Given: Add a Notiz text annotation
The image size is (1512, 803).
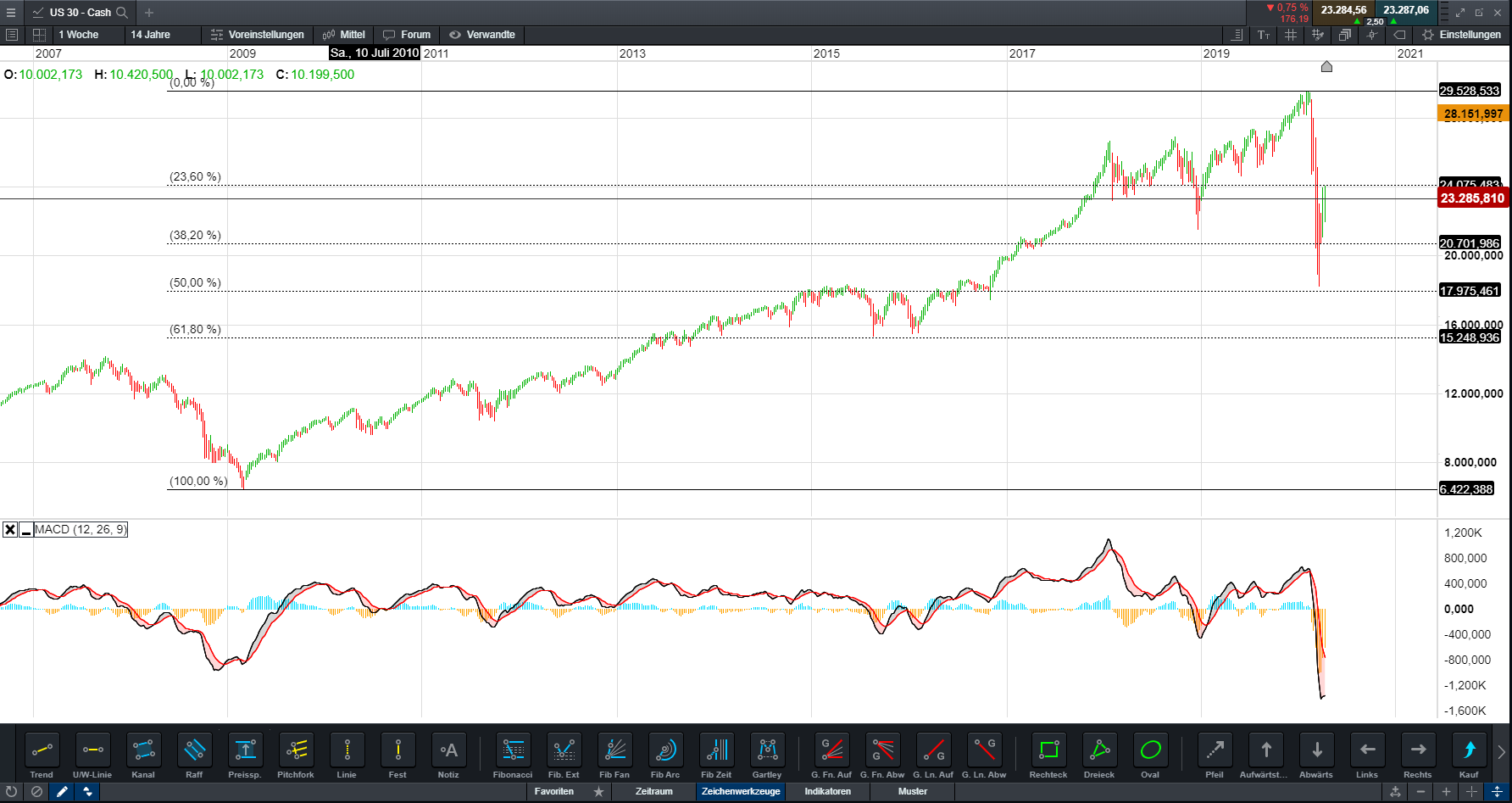Looking at the screenshot, I should 448,751.
